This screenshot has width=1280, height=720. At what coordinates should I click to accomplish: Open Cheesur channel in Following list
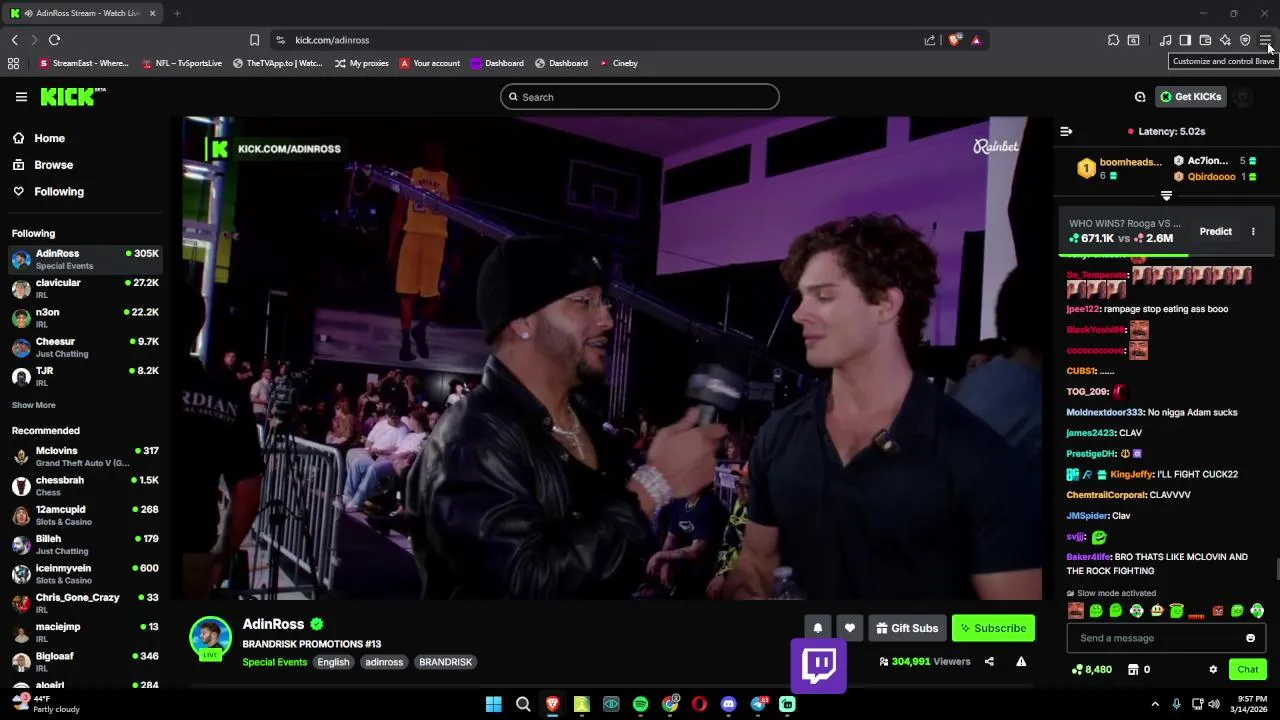tap(85, 347)
